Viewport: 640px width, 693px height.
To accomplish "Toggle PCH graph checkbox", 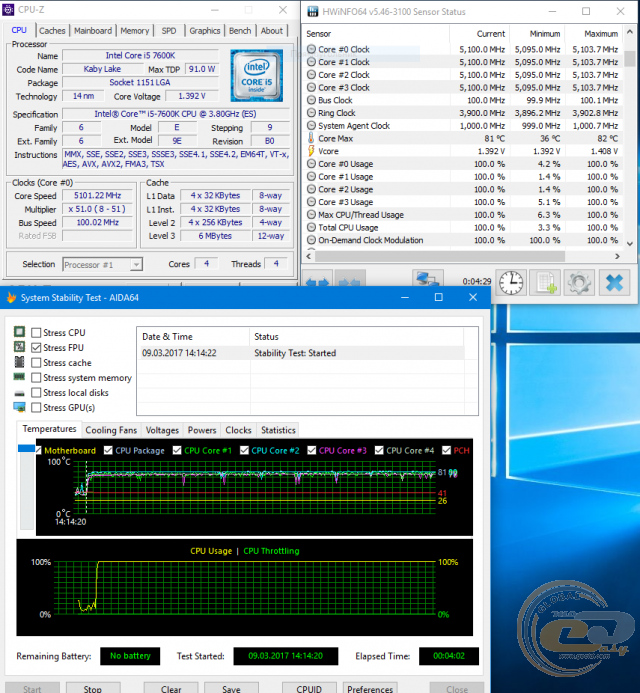I will pos(446,450).
